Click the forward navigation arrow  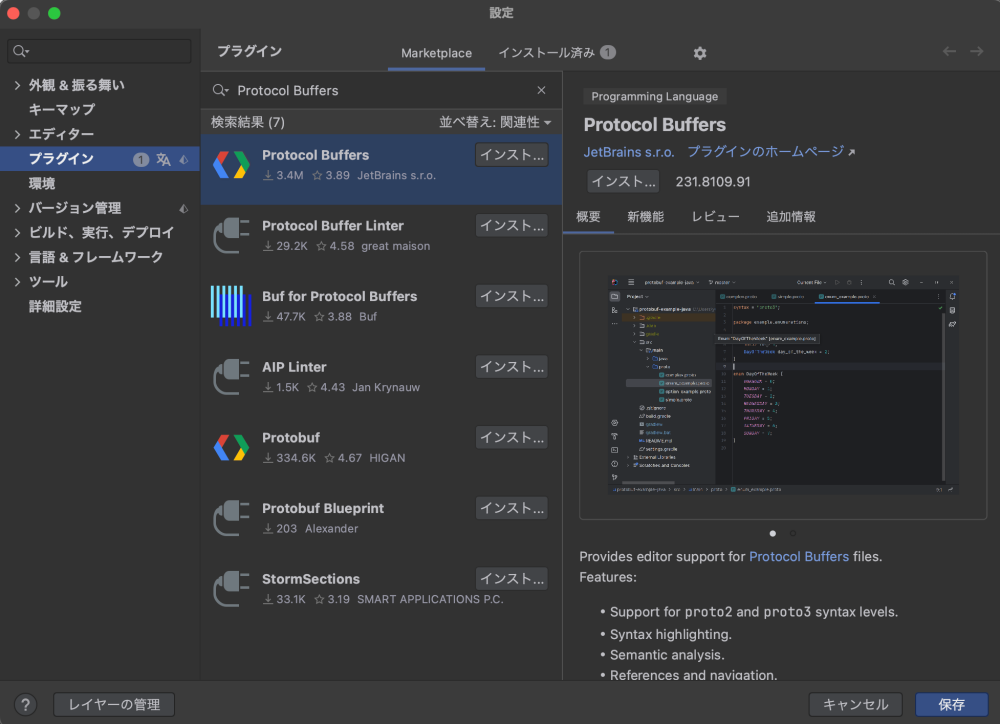(x=976, y=51)
